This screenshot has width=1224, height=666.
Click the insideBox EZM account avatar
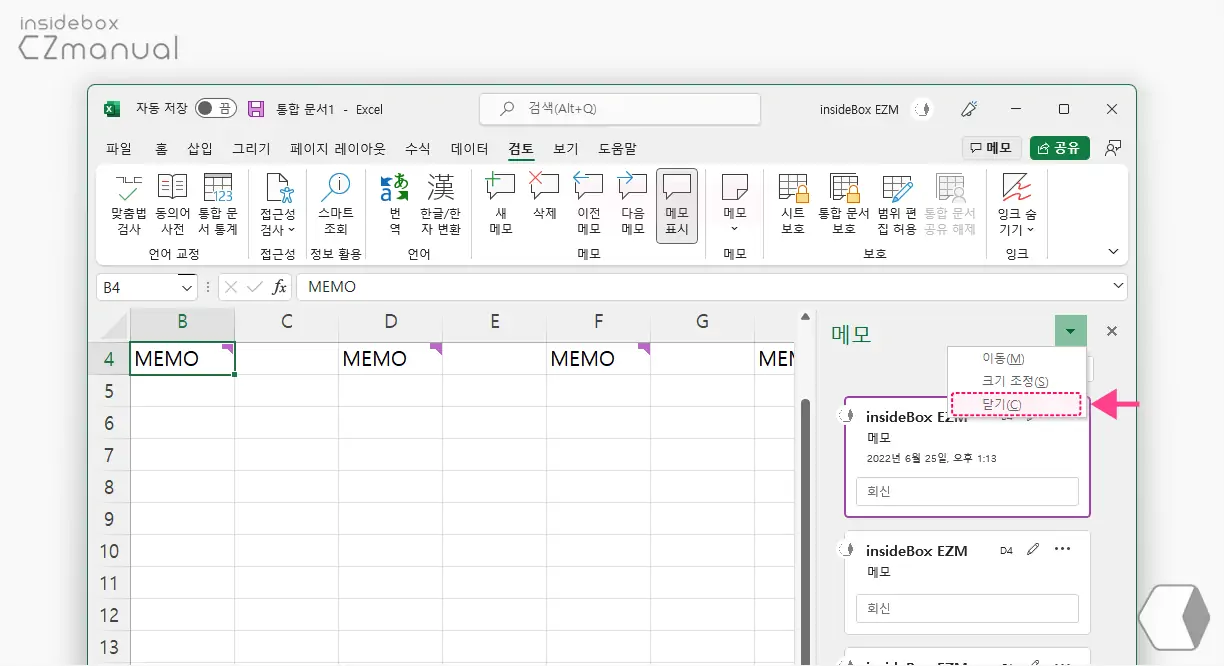(922, 109)
